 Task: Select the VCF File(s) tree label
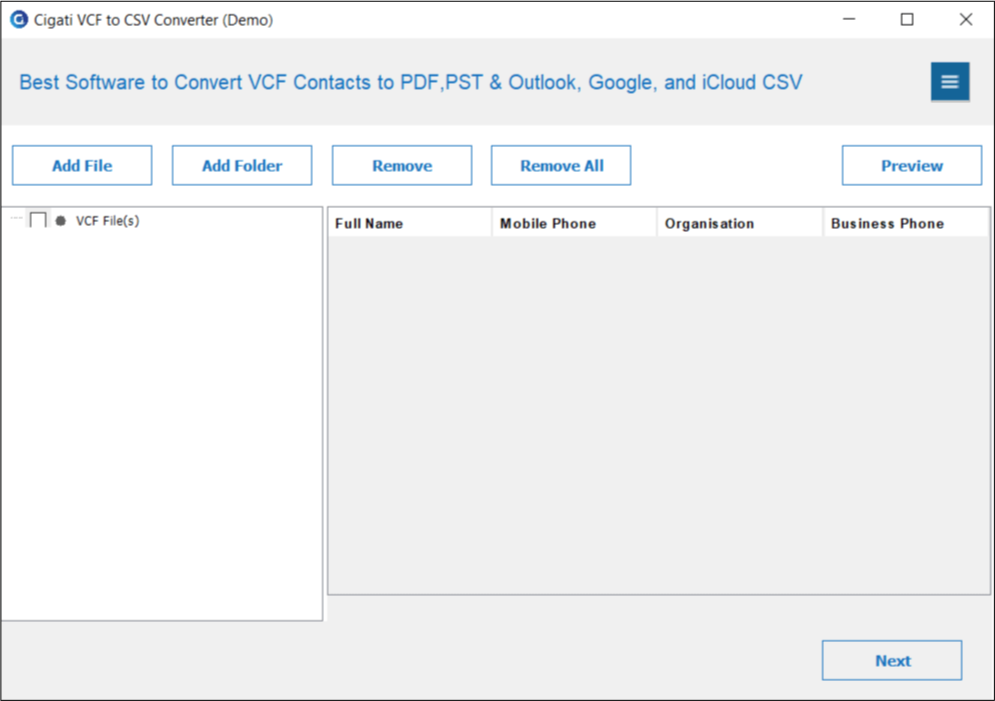107,221
